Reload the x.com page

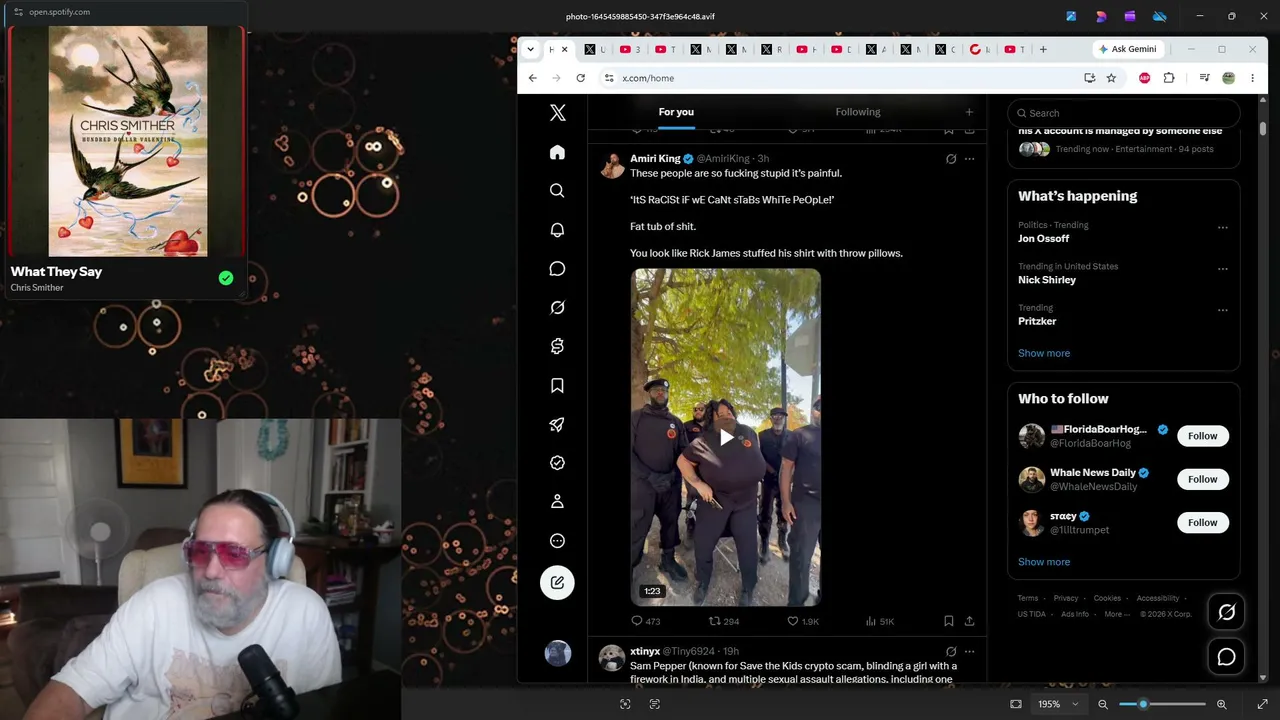[580, 78]
